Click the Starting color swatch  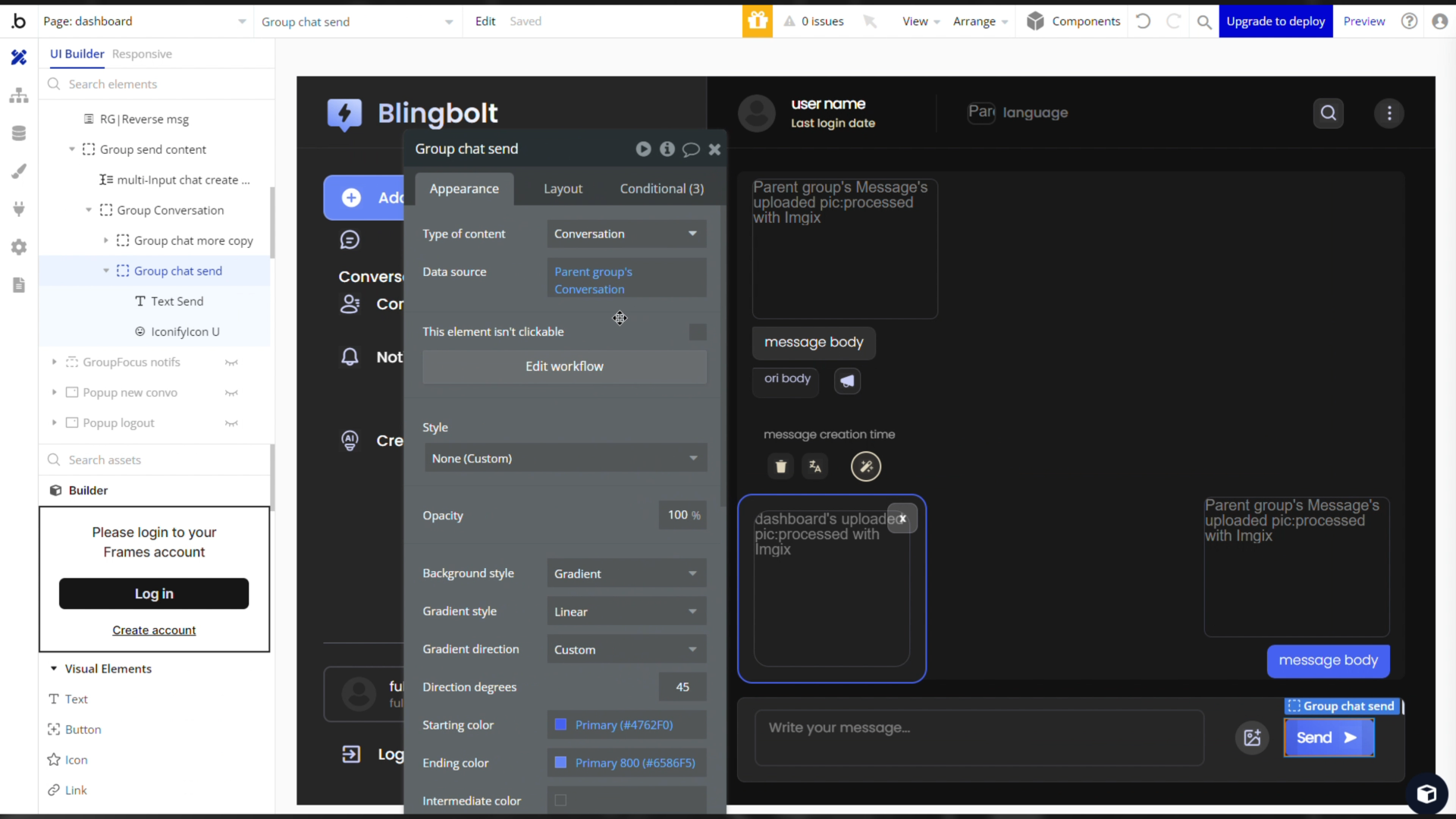(x=560, y=725)
